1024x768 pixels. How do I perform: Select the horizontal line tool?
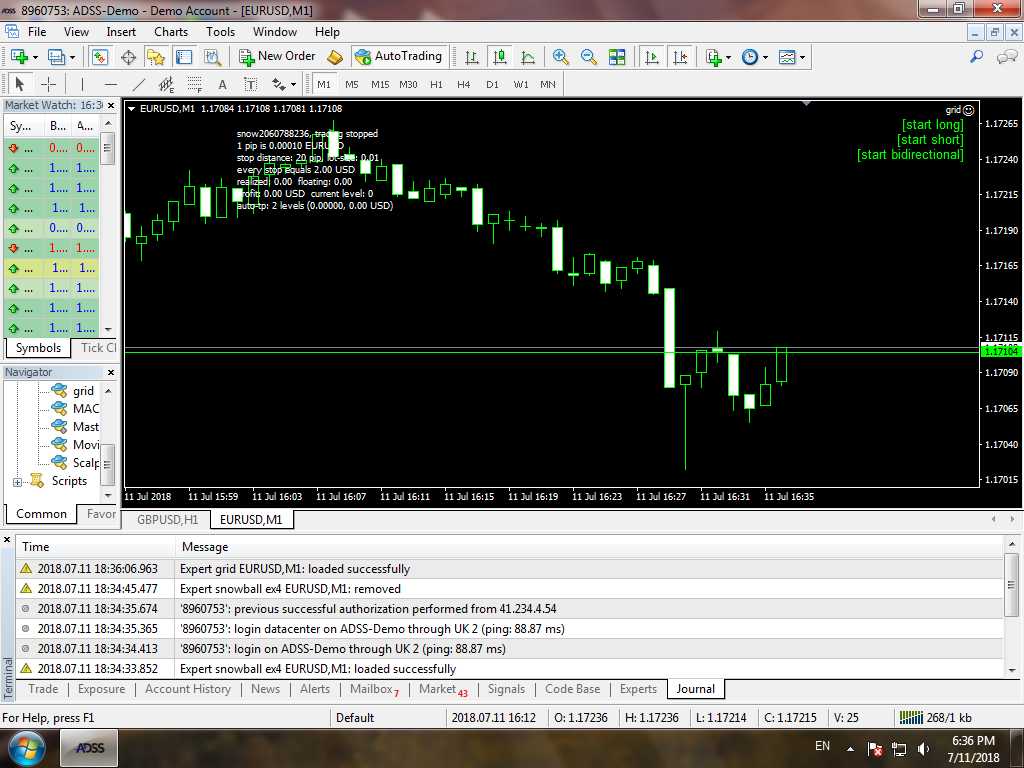[110, 84]
